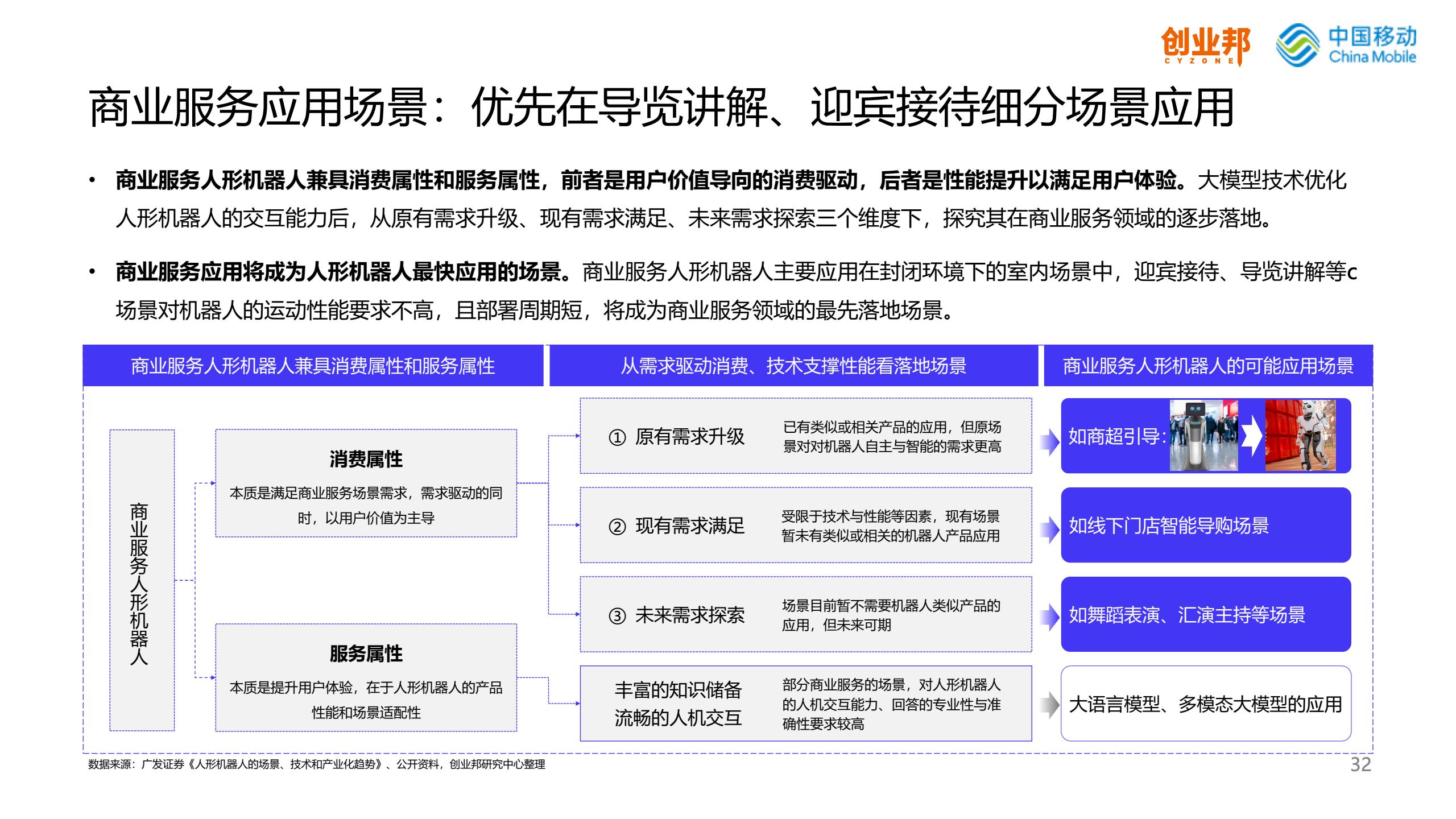Screen dimensions: 1456x819
Task: Select the 服务属性 box
Action: (366, 677)
